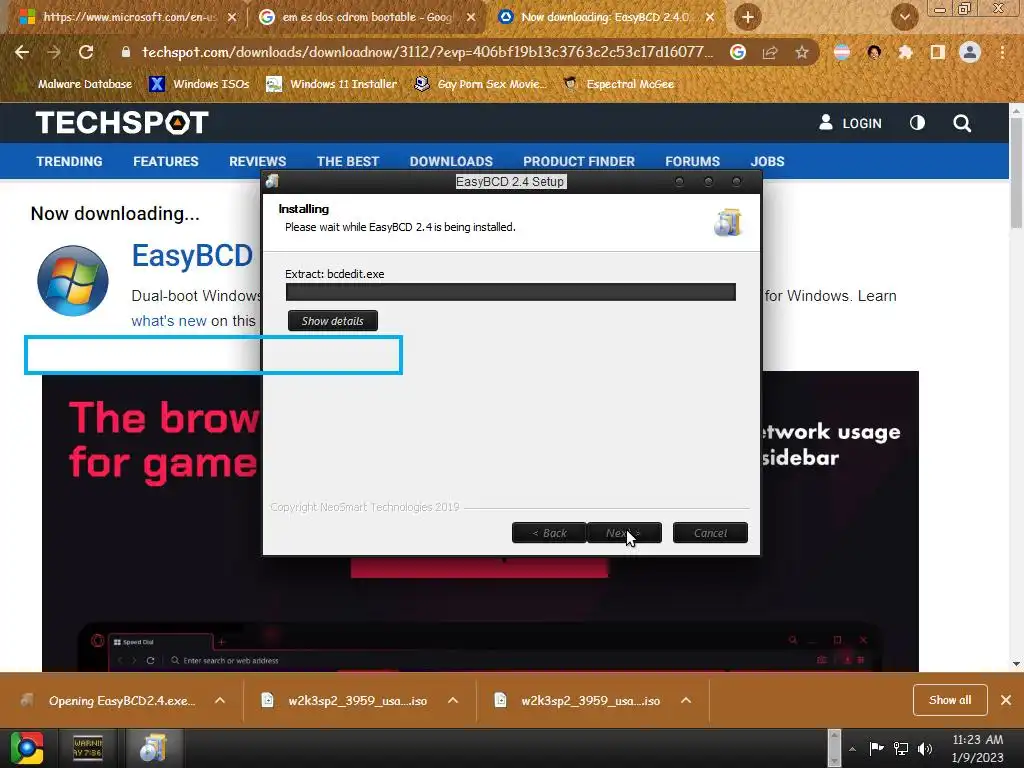
Task: Open the FEATURES nav item
Action: [166, 161]
